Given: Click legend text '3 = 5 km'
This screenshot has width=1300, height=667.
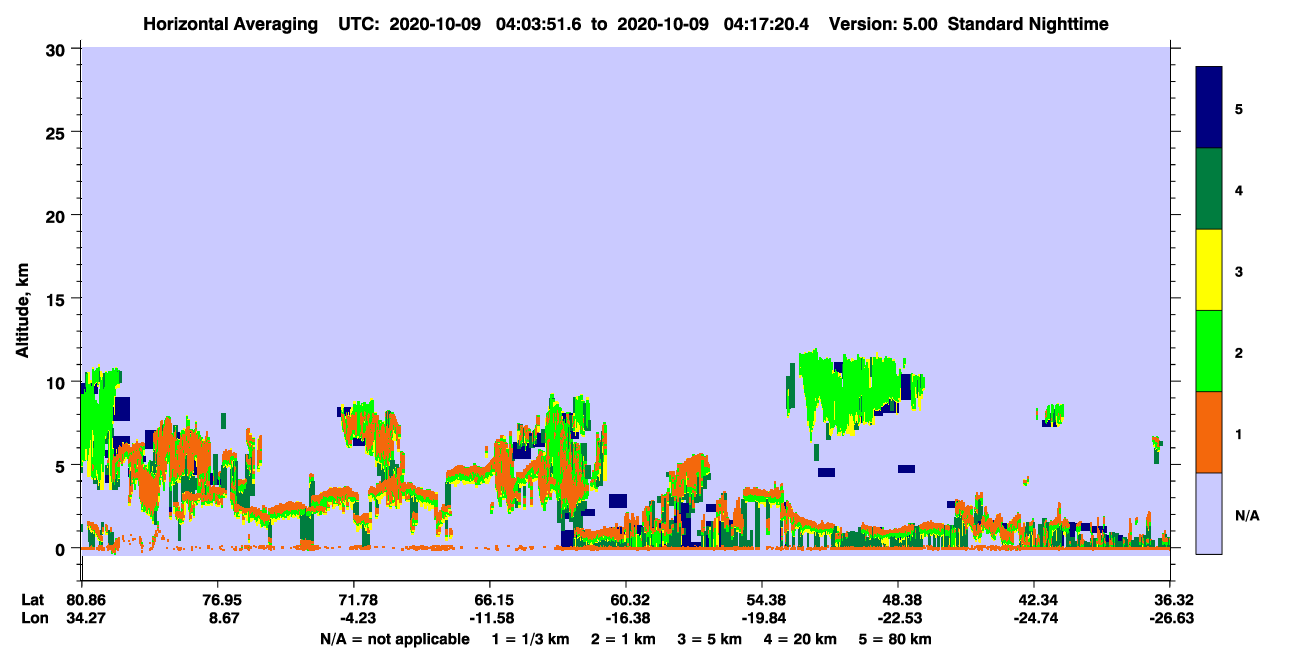Looking at the screenshot, I should click(x=710, y=639).
